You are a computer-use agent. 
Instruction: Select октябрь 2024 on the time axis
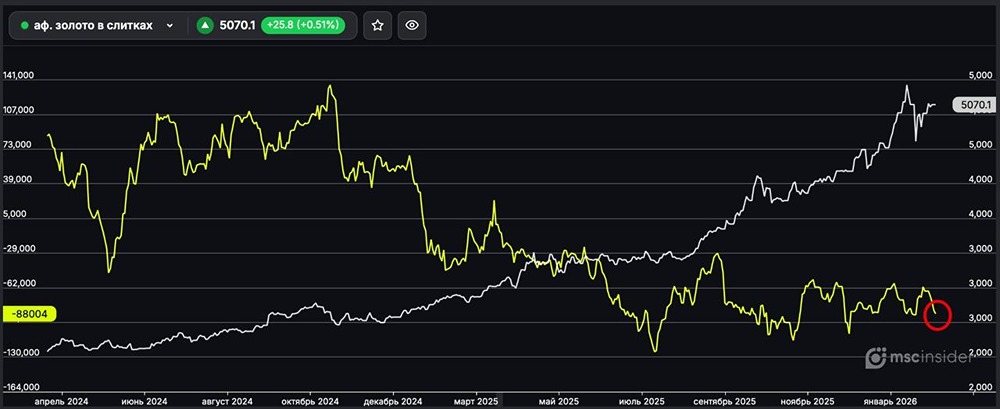coord(310,402)
